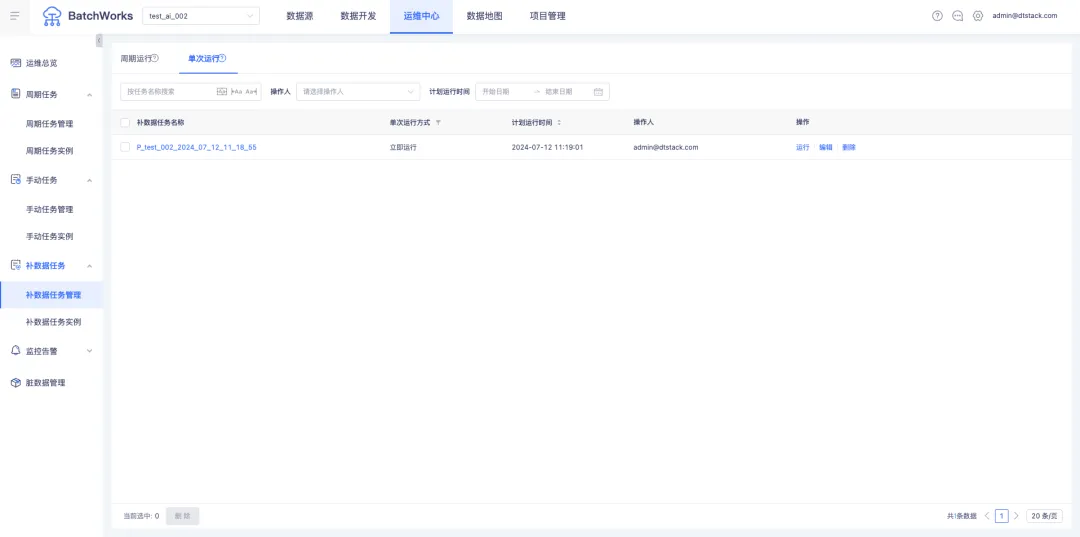Click the calendar icon in date range field
This screenshot has height=537, width=1080.
tap(598, 92)
